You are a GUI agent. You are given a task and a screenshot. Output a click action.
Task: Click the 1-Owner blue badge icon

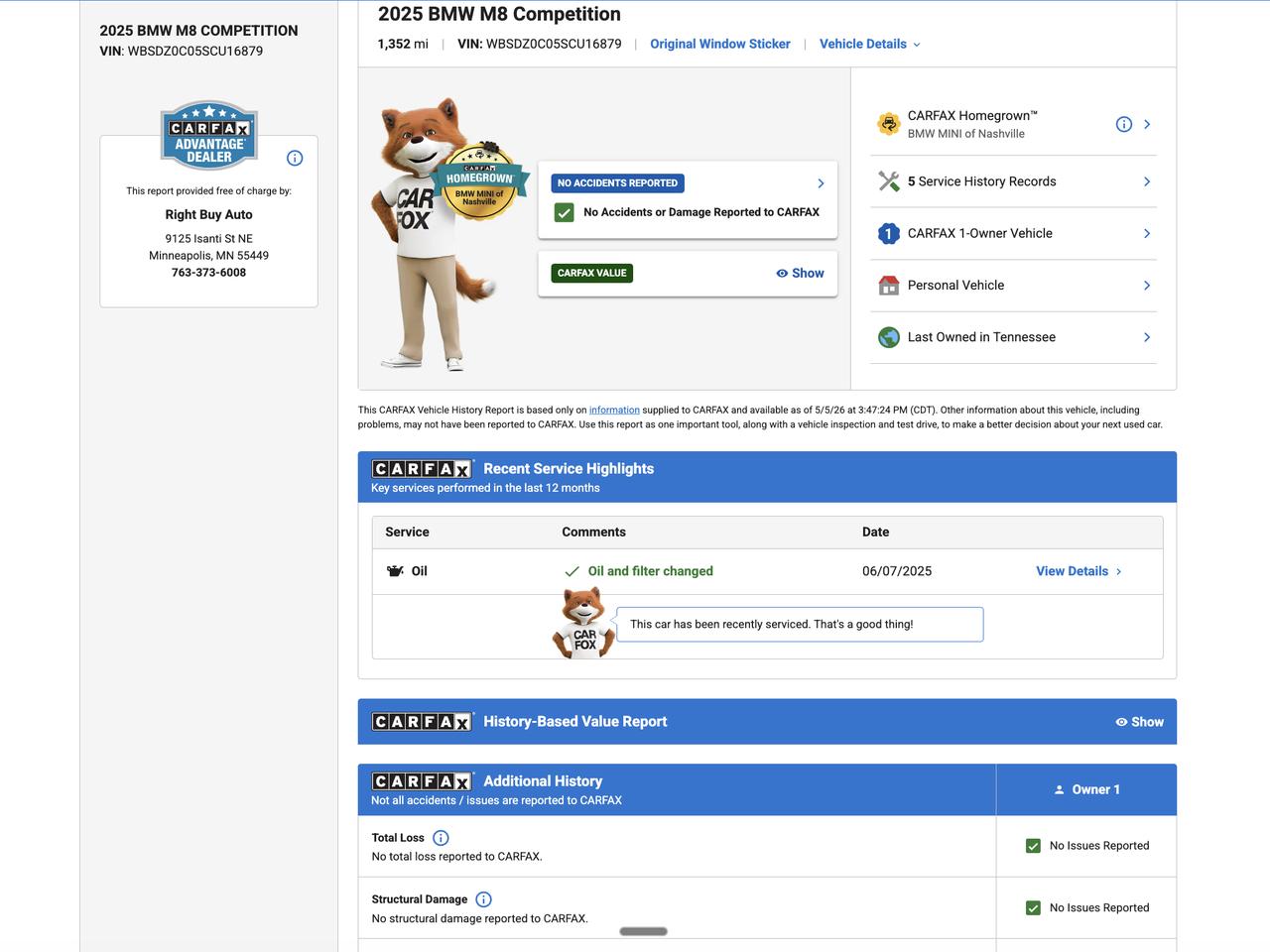(x=888, y=234)
